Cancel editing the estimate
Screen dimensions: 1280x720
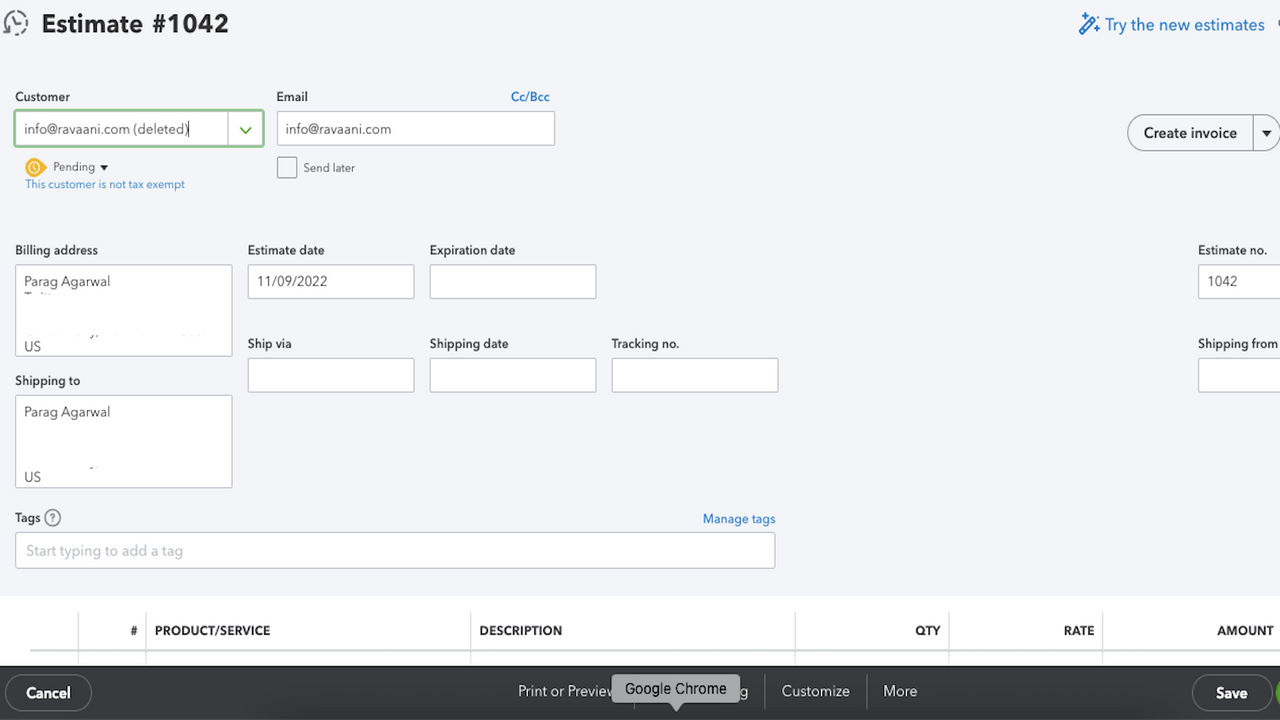[48, 692]
